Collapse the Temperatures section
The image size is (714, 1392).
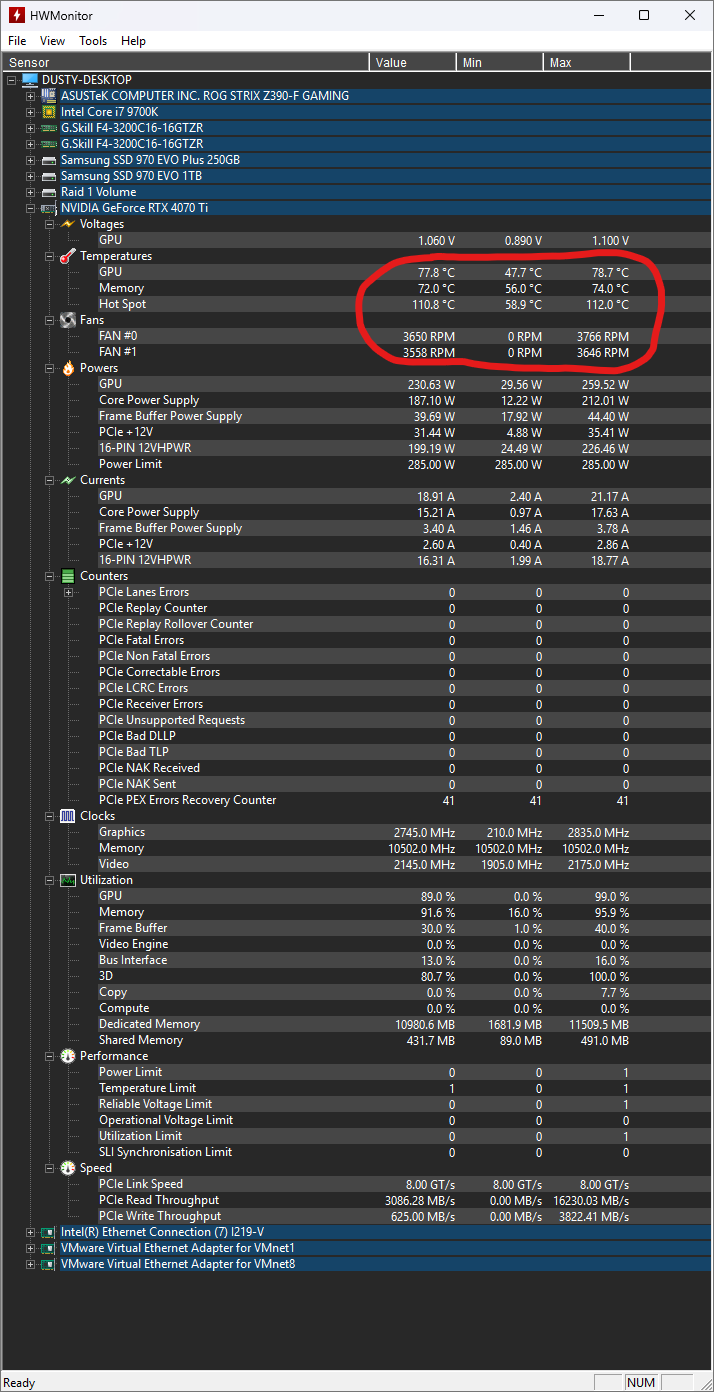coord(50,256)
